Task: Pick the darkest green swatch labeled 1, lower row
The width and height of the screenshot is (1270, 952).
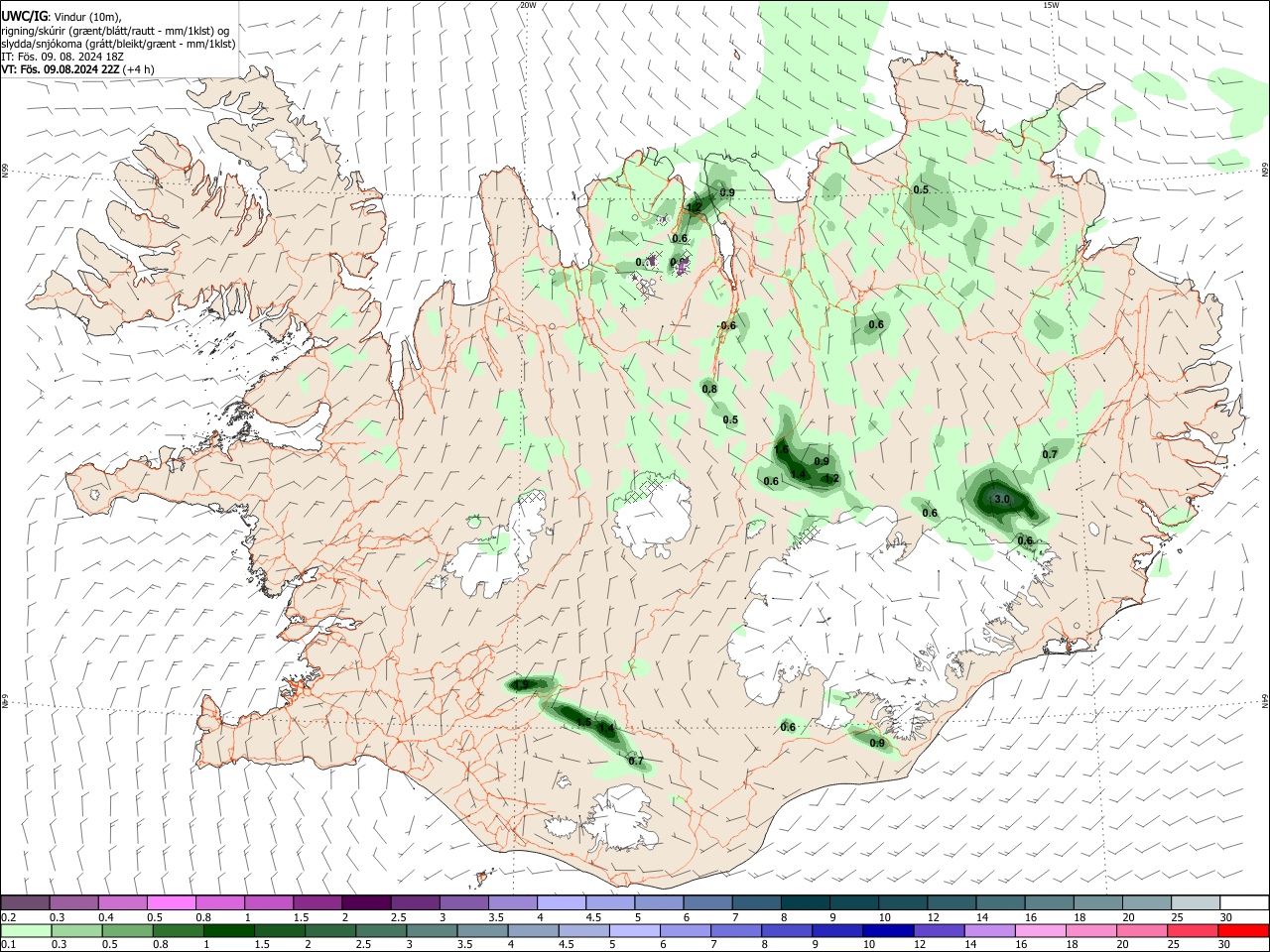Action: tap(229, 930)
